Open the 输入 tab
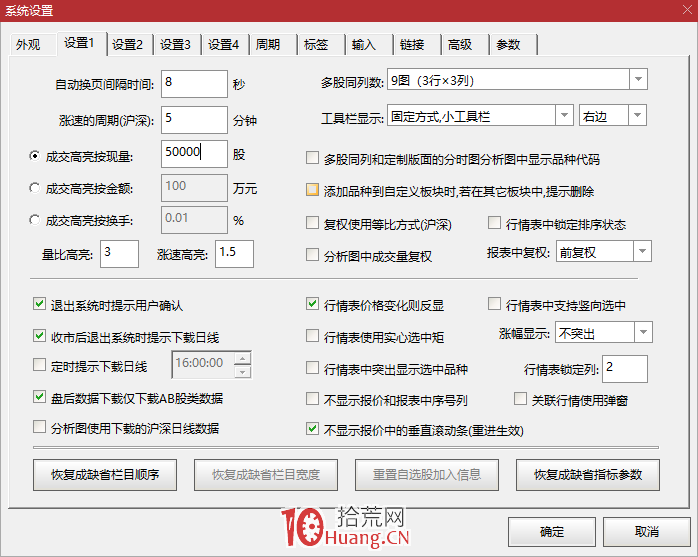Viewport: 698px width, 557px height. point(369,45)
